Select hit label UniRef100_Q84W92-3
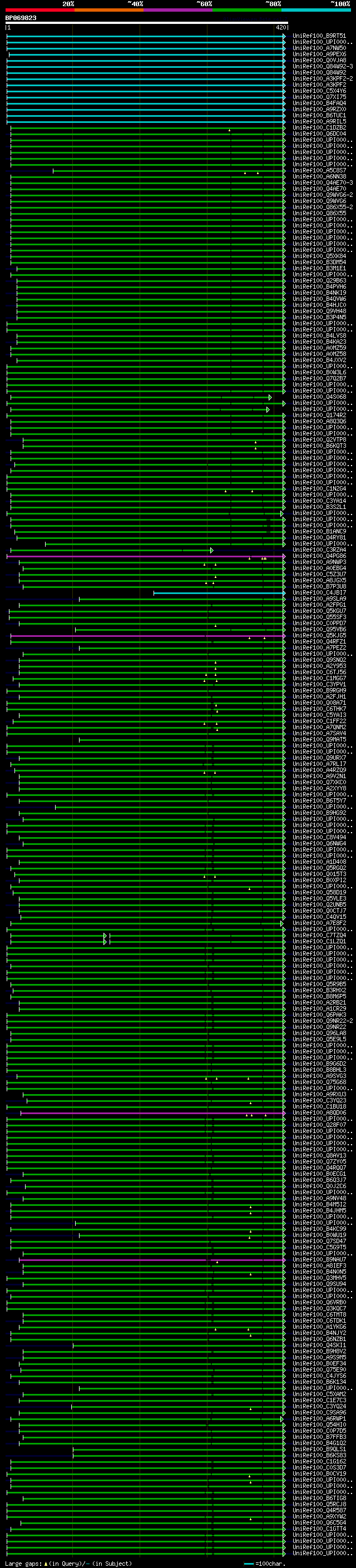 click(x=323, y=66)
